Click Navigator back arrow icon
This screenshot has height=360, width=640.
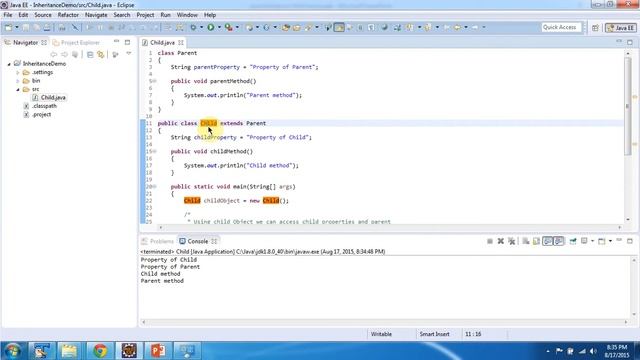point(53,54)
